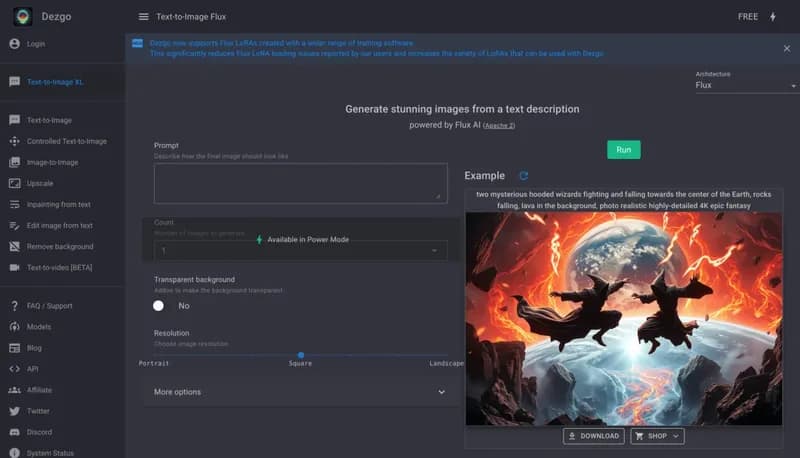Screen dimensions: 800x458
Task: Dismiss the announcement banner
Action: pos(787,48)
